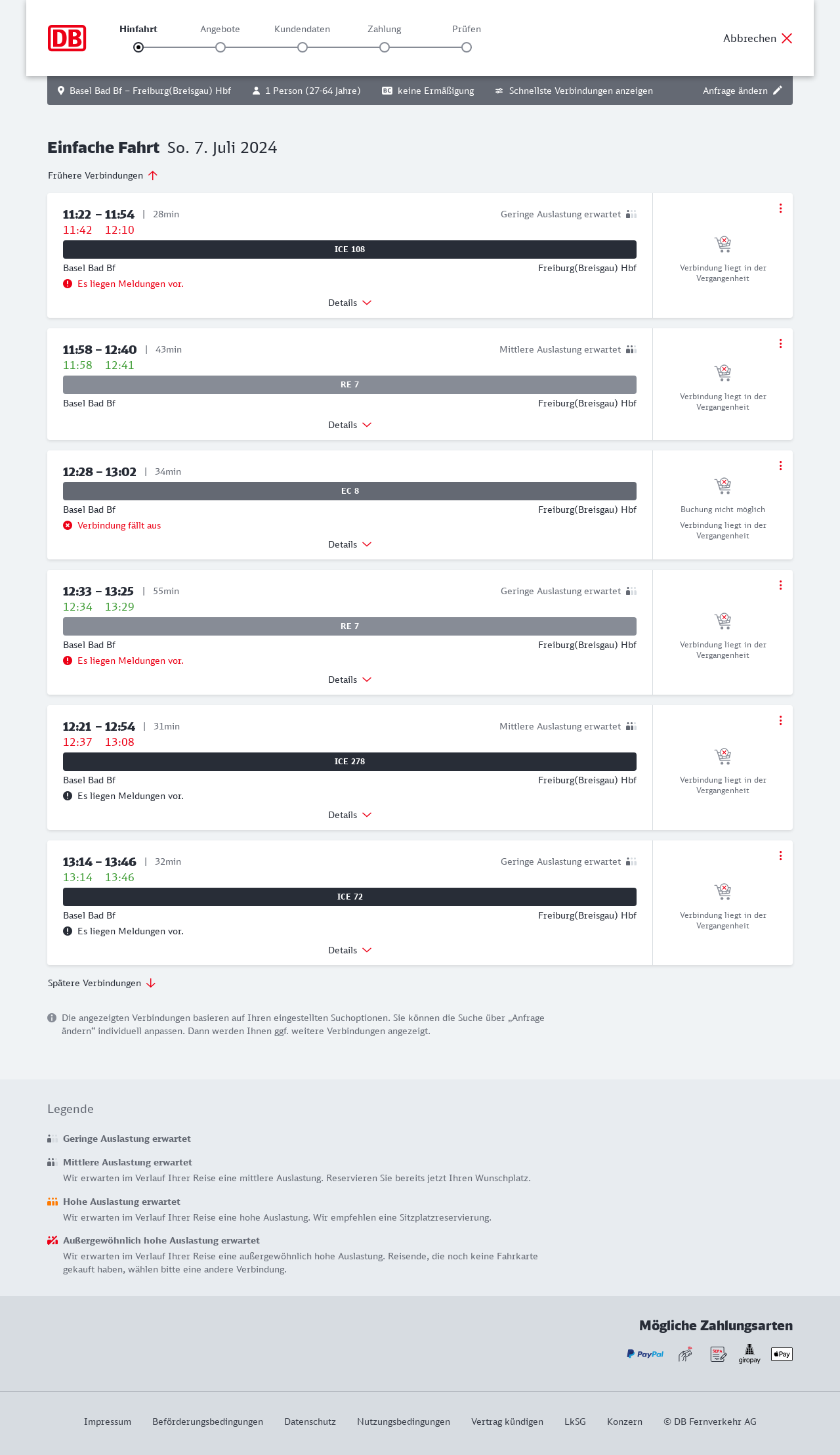
Task: Click the PayPal payment icon
Action: [x=645, y=1354]
